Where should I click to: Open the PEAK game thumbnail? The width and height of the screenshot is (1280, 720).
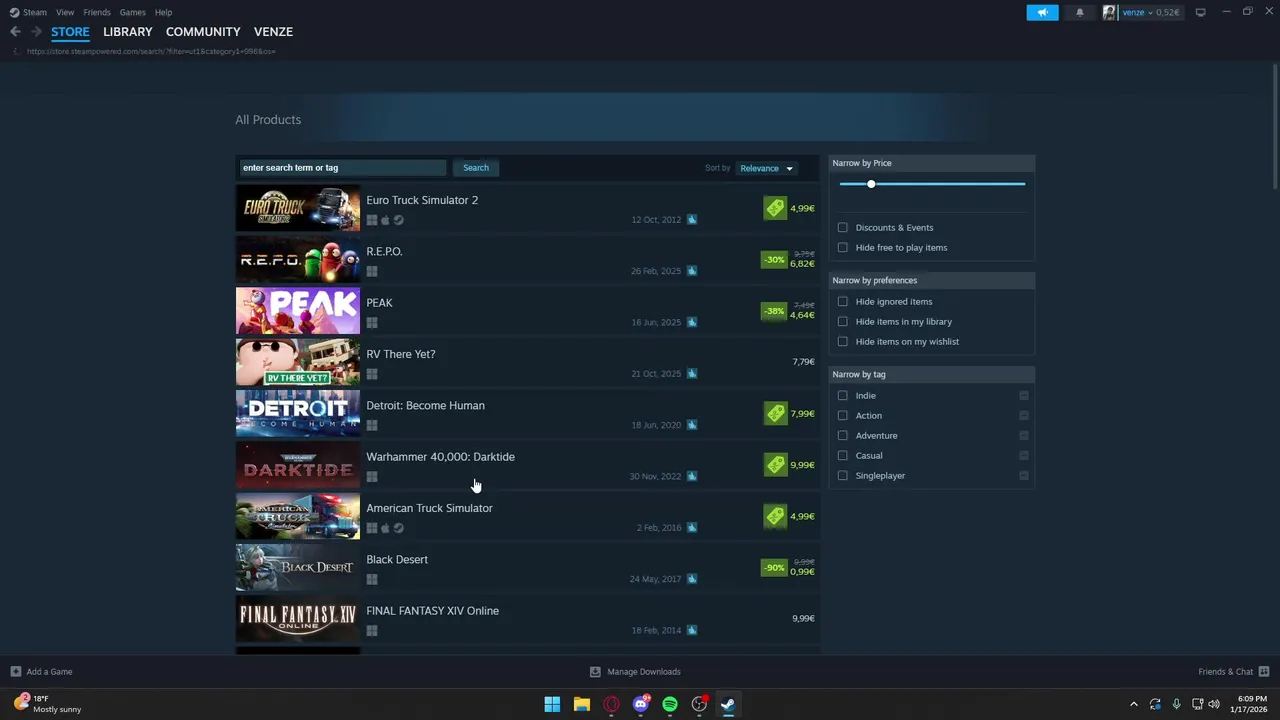click(298, 311)
